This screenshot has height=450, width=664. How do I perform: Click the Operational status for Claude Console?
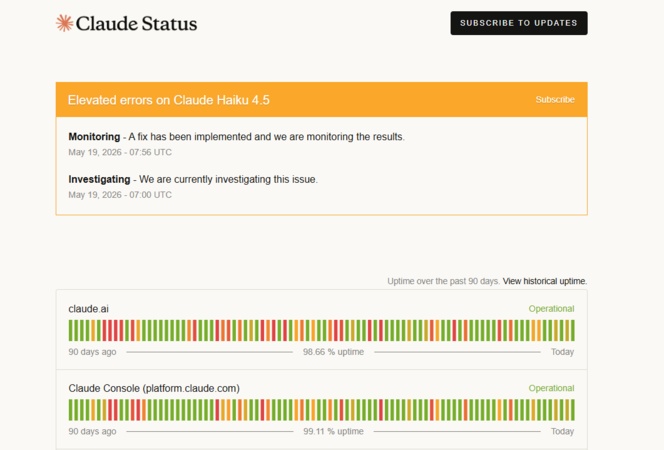coord(551,388)
